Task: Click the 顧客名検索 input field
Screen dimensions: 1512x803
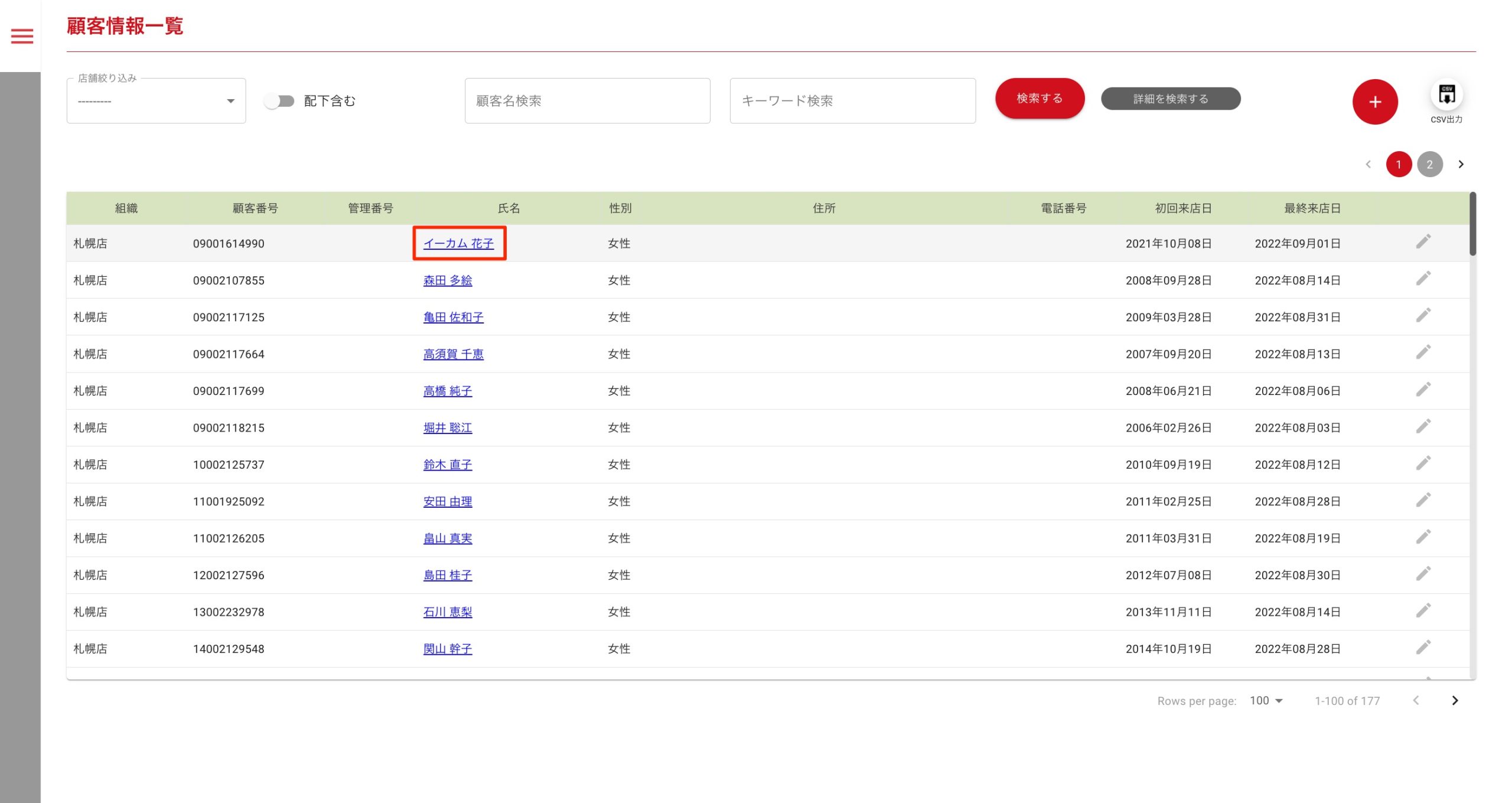Action: coord(586,101)
